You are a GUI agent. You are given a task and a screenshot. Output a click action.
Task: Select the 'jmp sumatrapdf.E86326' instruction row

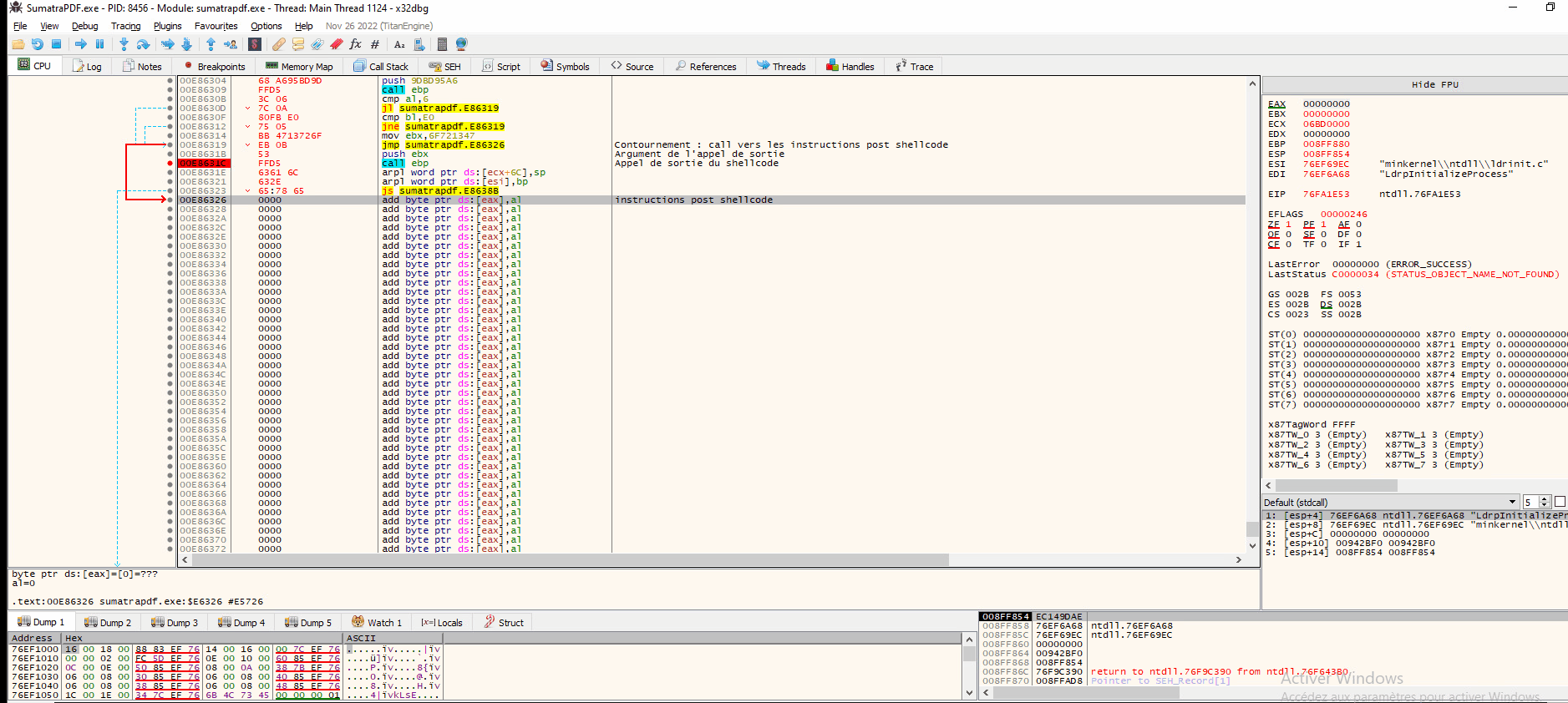click(710, 145)
